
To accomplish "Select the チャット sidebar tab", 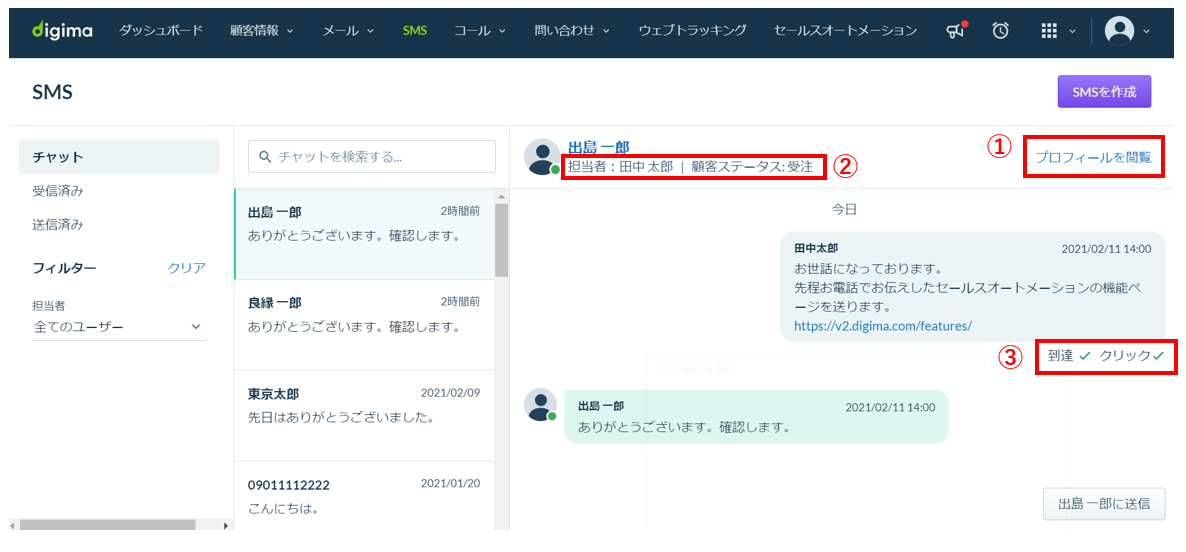I will click(120, 157).
